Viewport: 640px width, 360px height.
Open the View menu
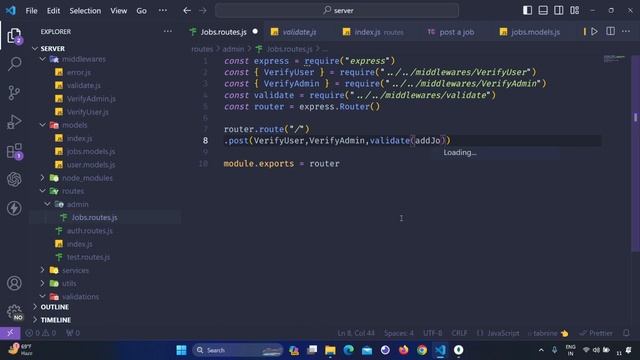[118, 11]
